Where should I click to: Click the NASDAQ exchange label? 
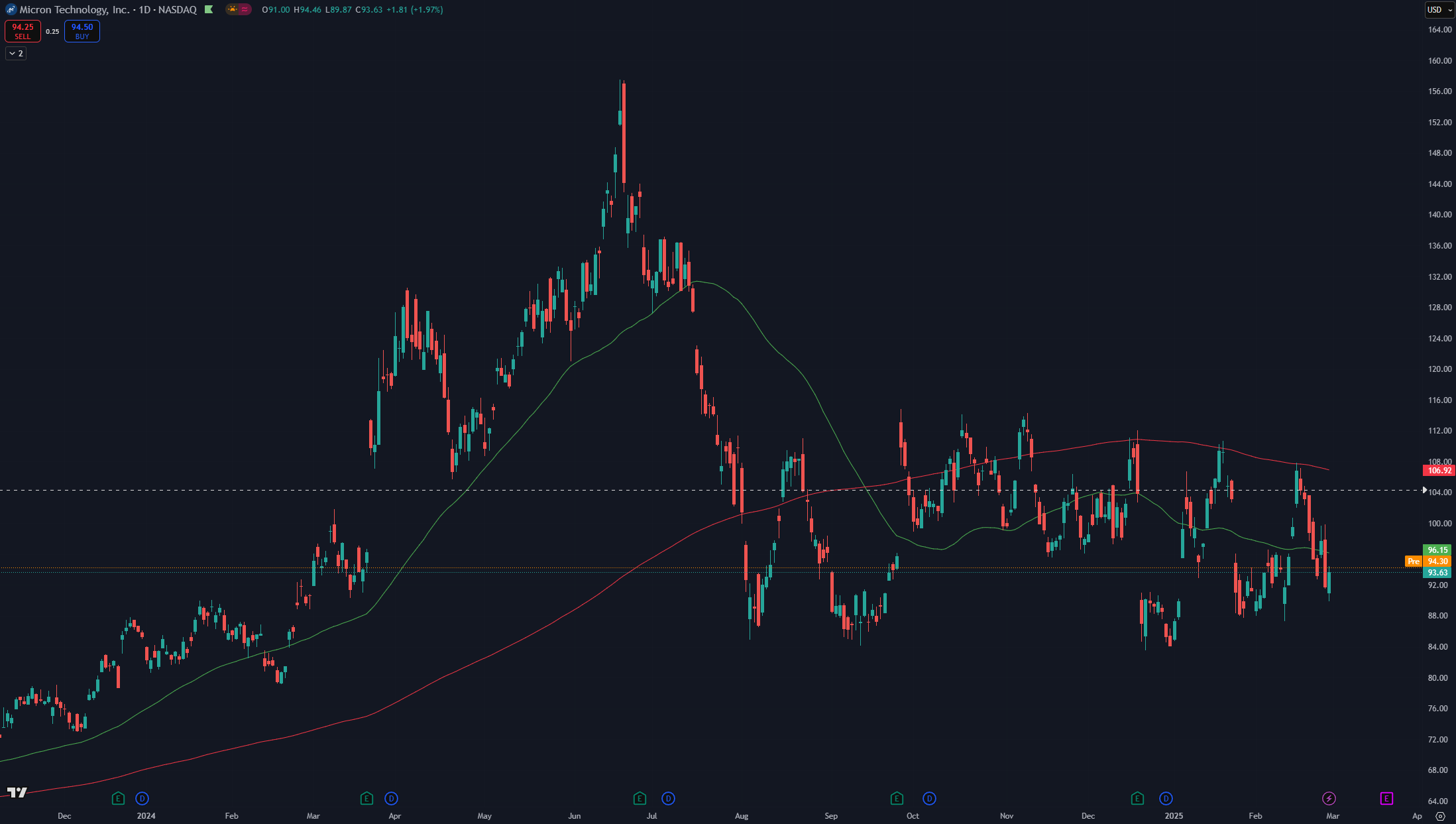point(177,9)
